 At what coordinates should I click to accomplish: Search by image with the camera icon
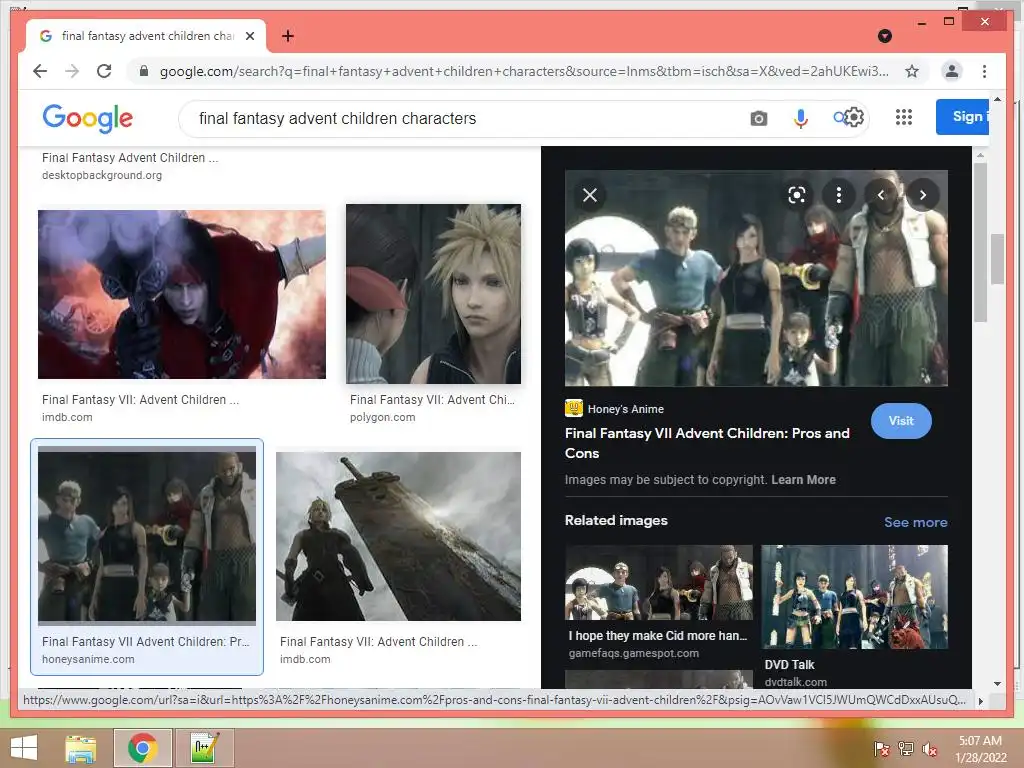pyautogui.click(x=758, y=118)
